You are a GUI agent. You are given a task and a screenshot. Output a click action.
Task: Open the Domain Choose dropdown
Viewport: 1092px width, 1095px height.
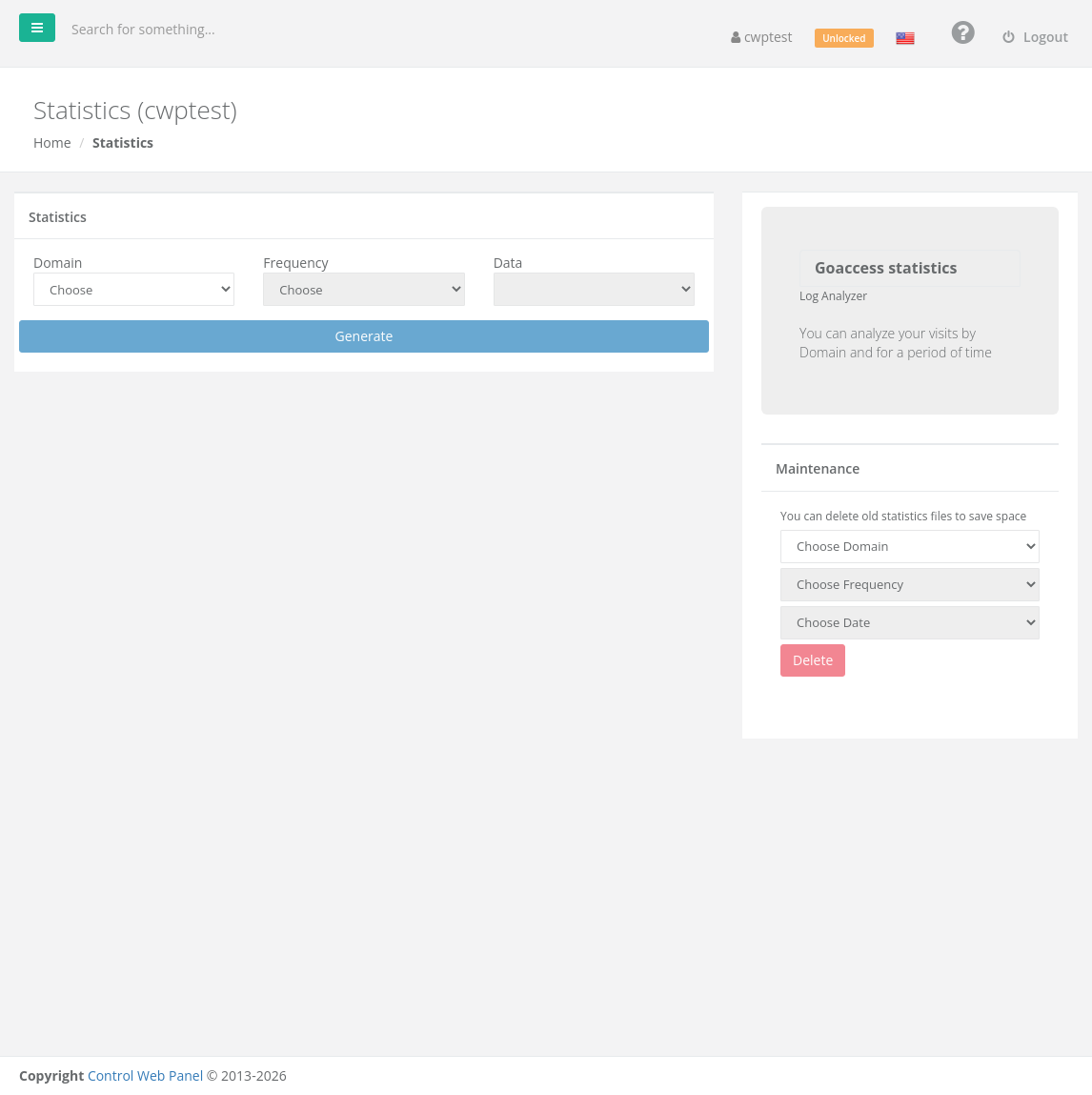134,290
